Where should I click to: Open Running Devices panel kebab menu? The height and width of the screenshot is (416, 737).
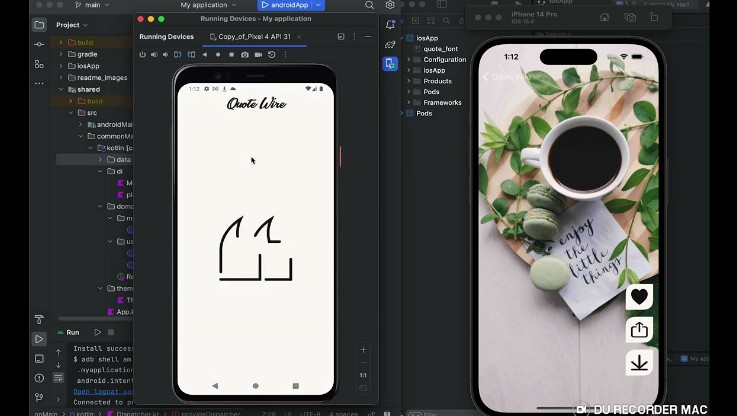(354, 37)
